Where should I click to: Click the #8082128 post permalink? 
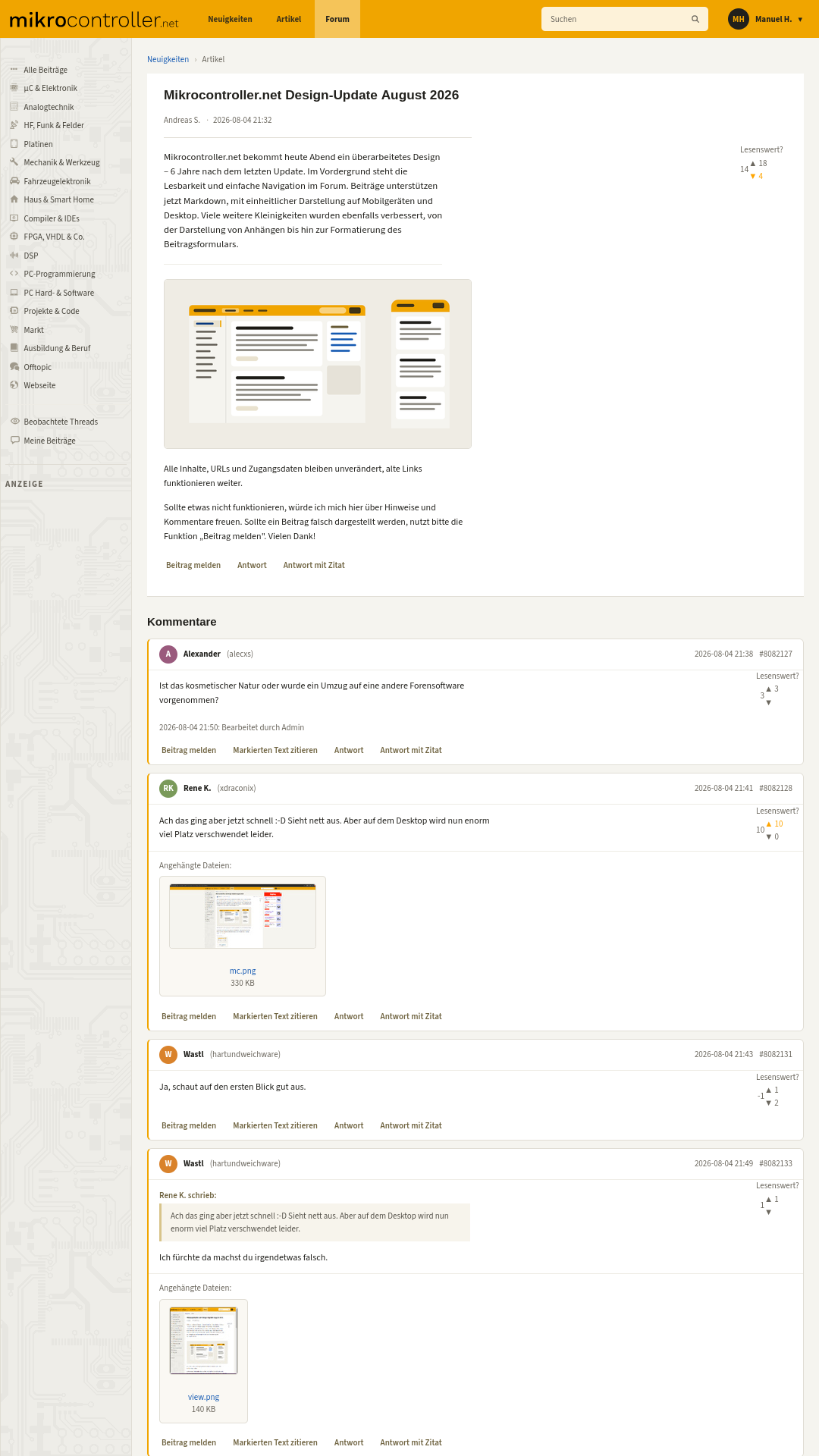pyautogui.click(x=776, y=788)
